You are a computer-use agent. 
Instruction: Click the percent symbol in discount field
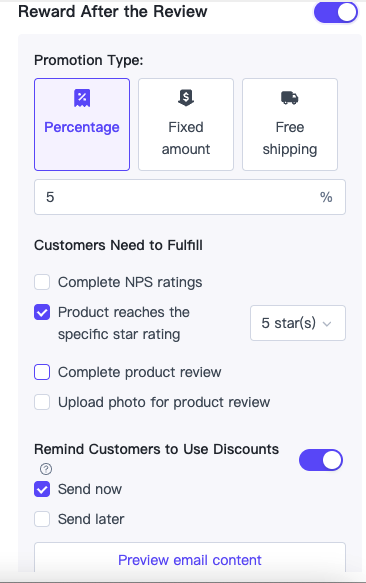pyautogui.click(x=326, y=197)
